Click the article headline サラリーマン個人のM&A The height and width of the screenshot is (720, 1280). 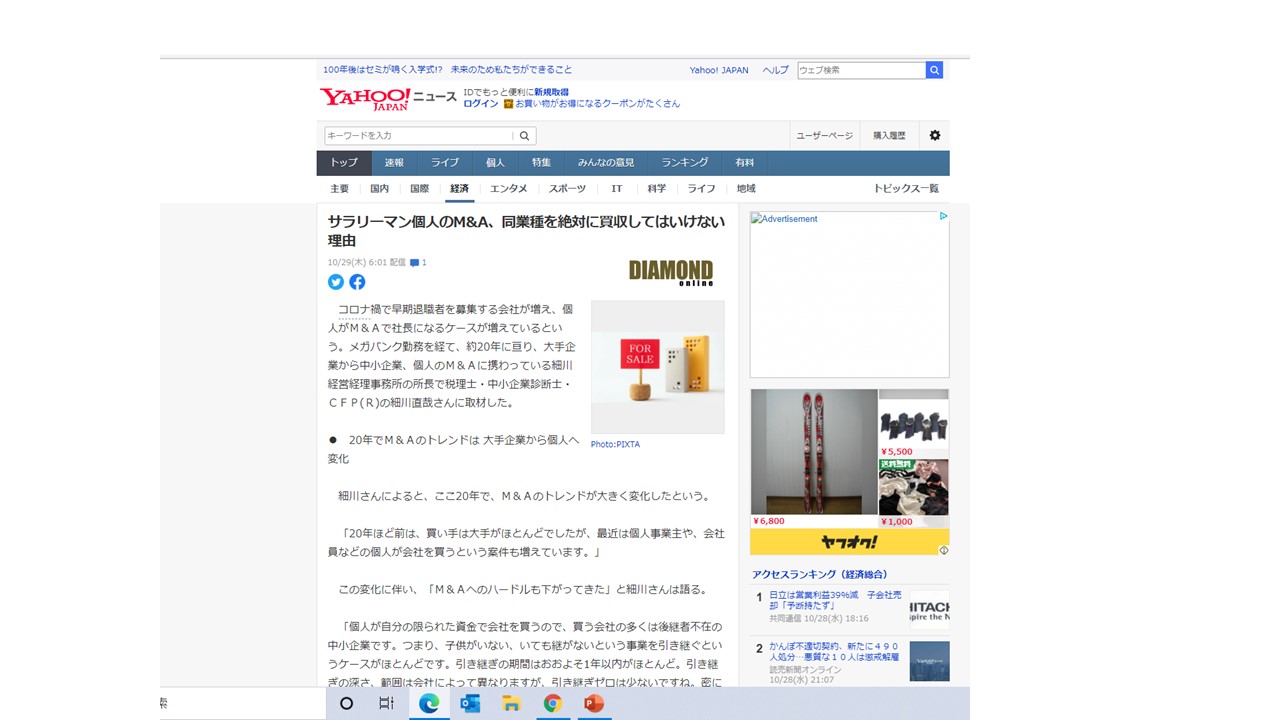526,231
